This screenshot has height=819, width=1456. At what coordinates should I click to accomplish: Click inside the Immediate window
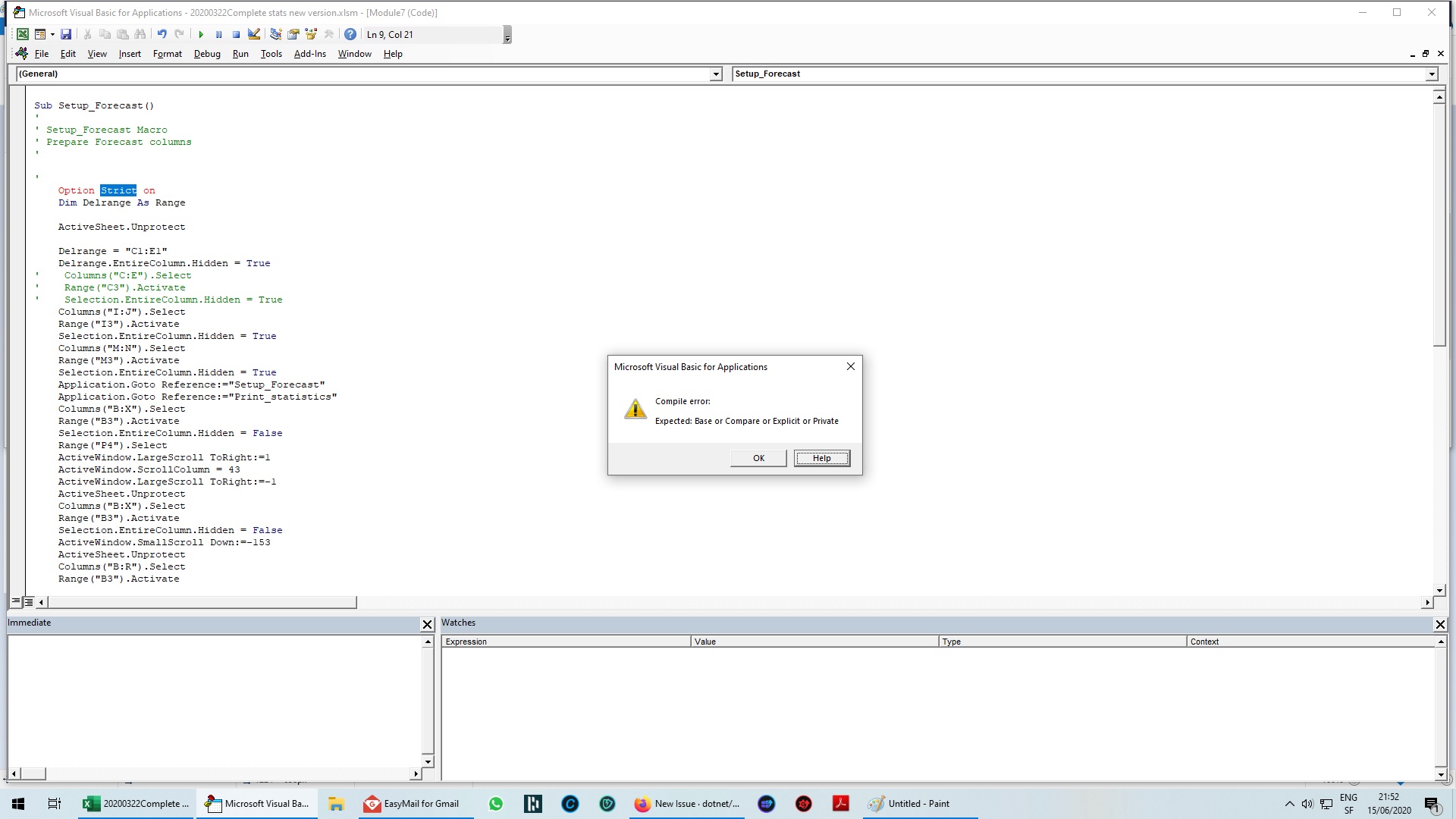[x=212, y=698]
